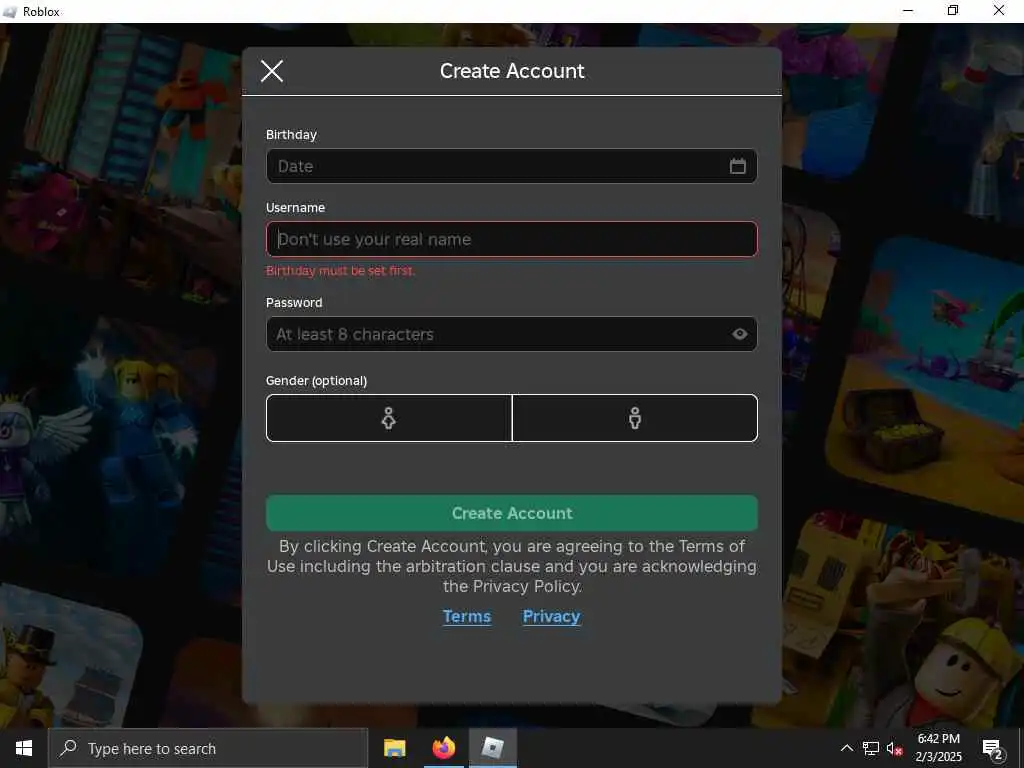Open the Privacy link
The image size is (1024, 768).
(x=551, y=616)
